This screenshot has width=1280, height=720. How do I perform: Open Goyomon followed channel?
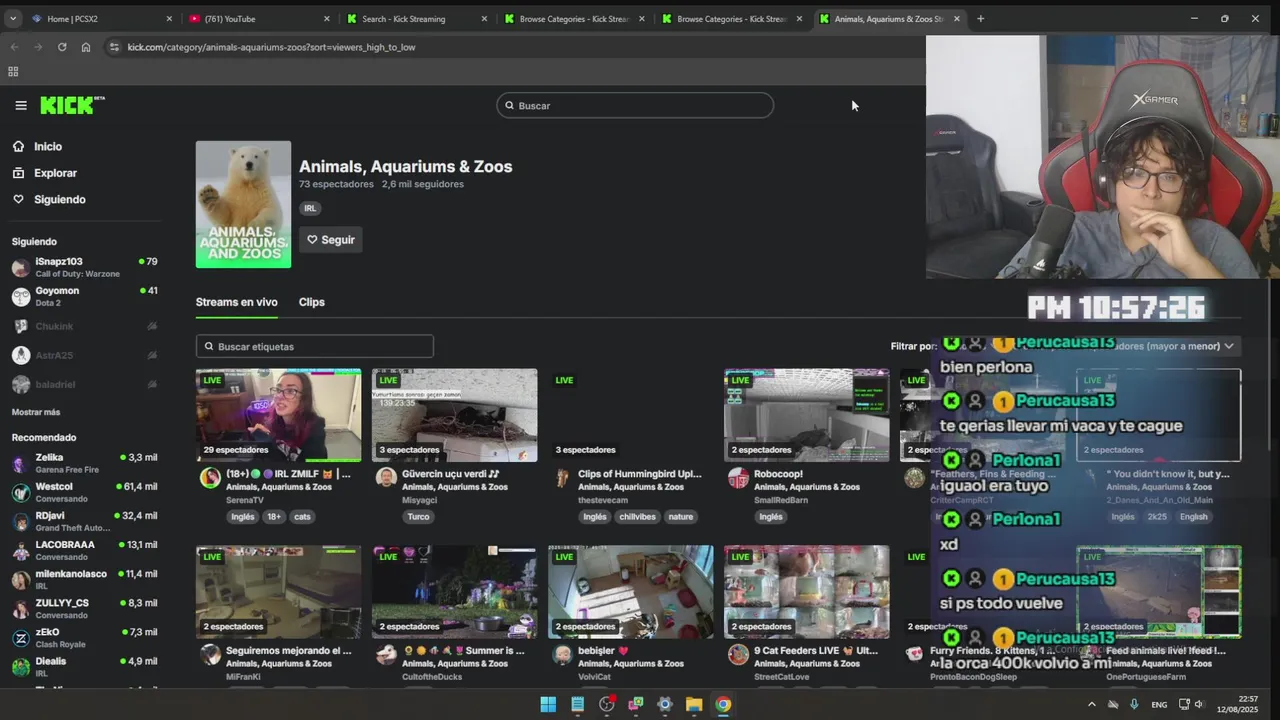point(84,296)
